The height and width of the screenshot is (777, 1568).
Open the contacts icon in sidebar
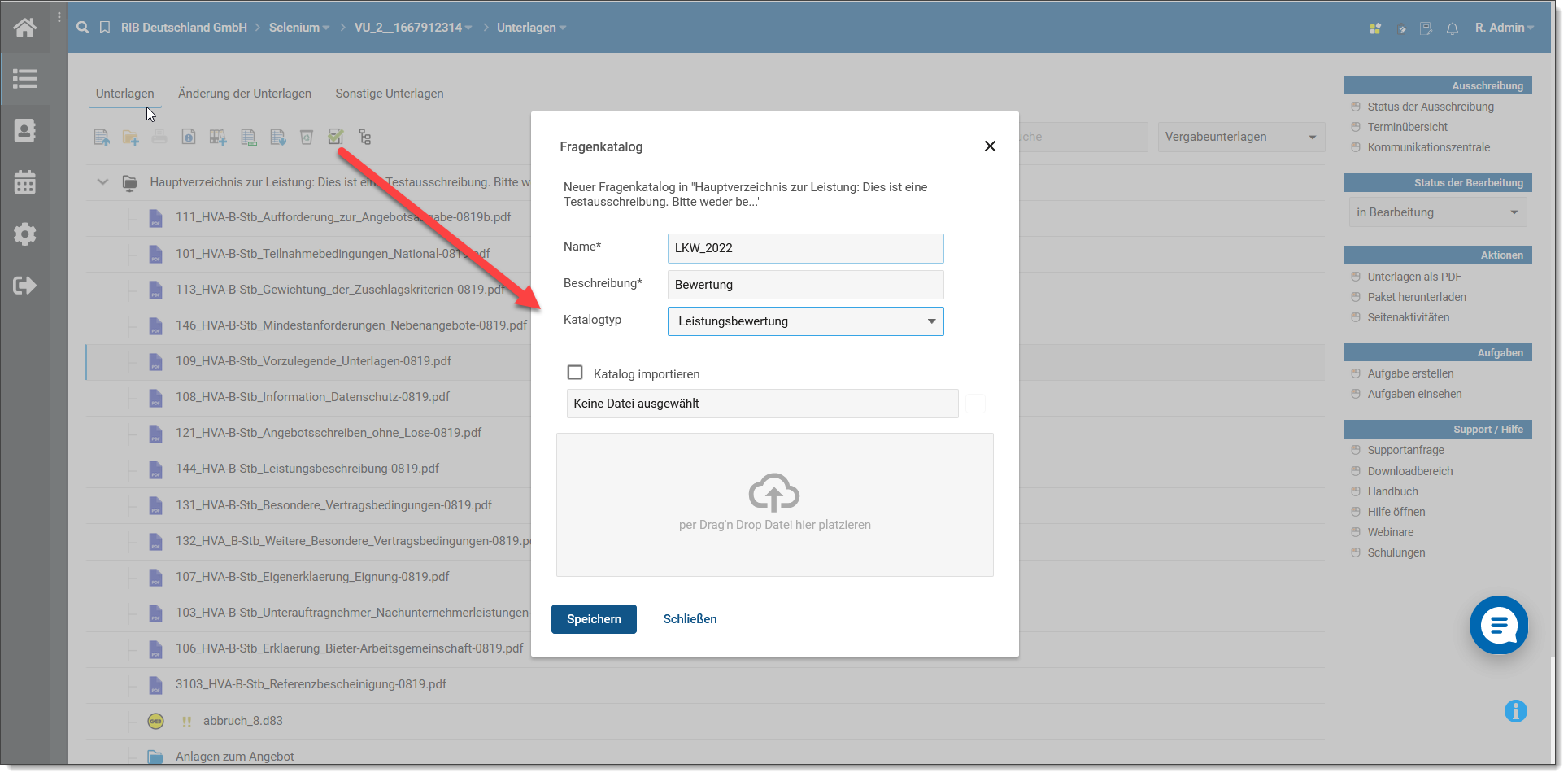[24, 130]
